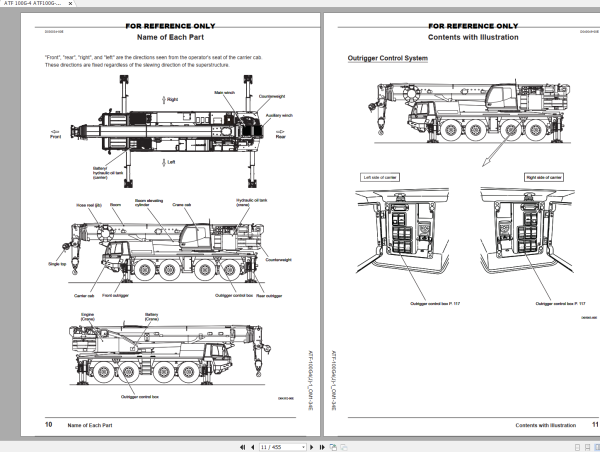This screenshot has width=600, height=452.
Task: Click the 'Left side of carrier' label box
Action: (x=380, y=177)
